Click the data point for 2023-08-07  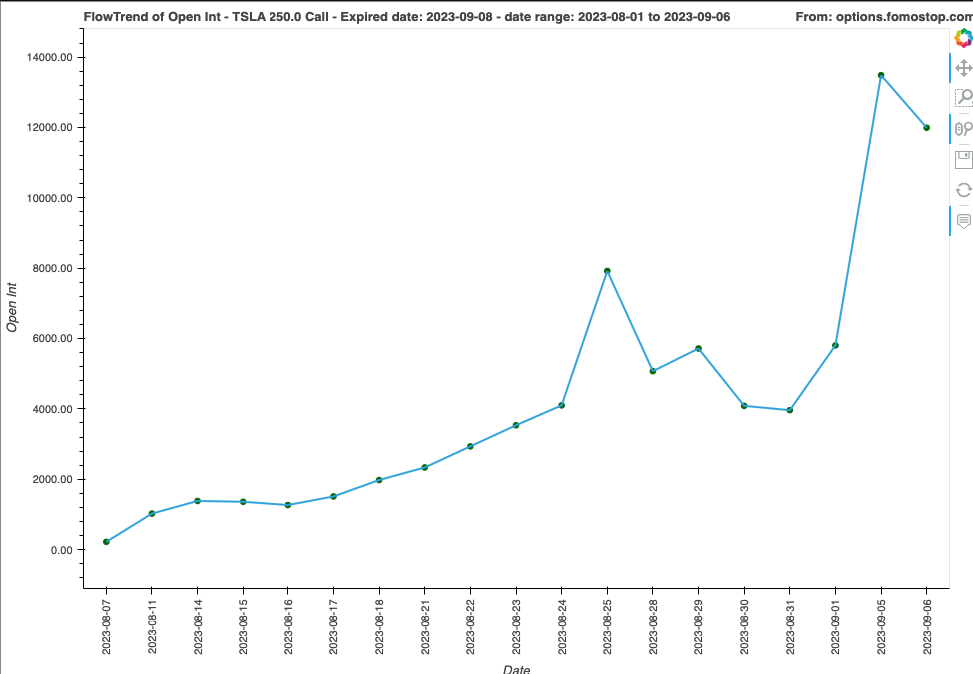coord(106,542)
